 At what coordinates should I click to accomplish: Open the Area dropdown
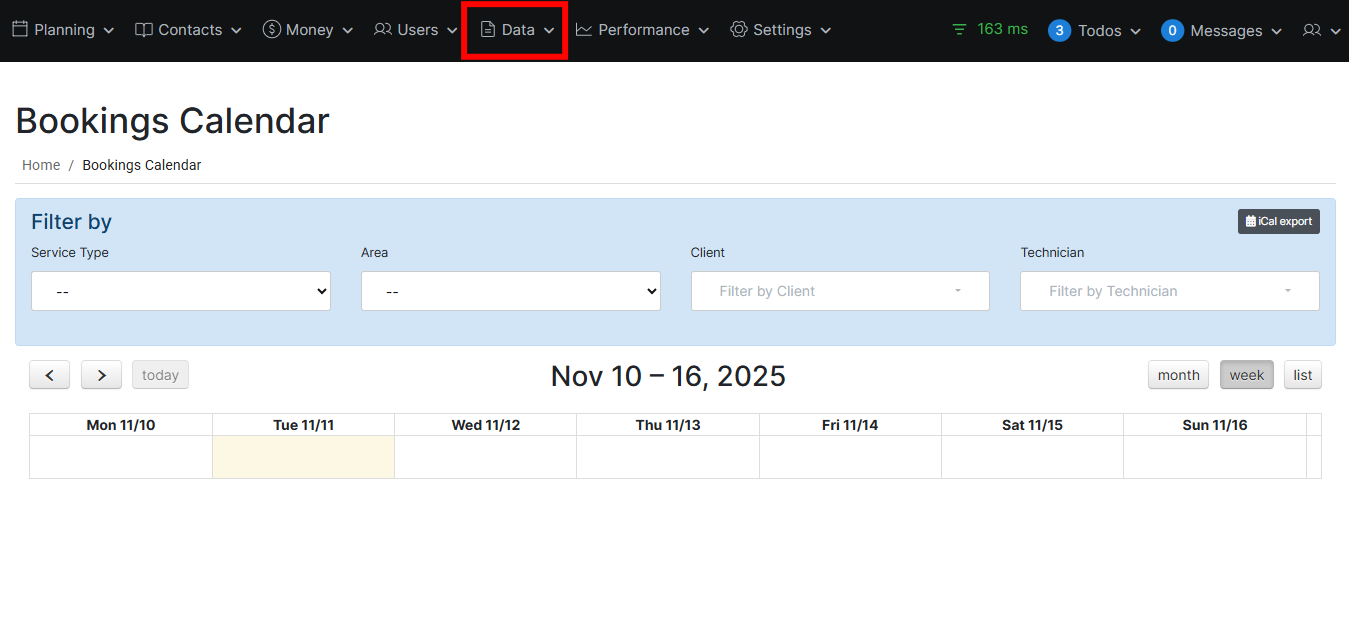[x=510, y=291]
